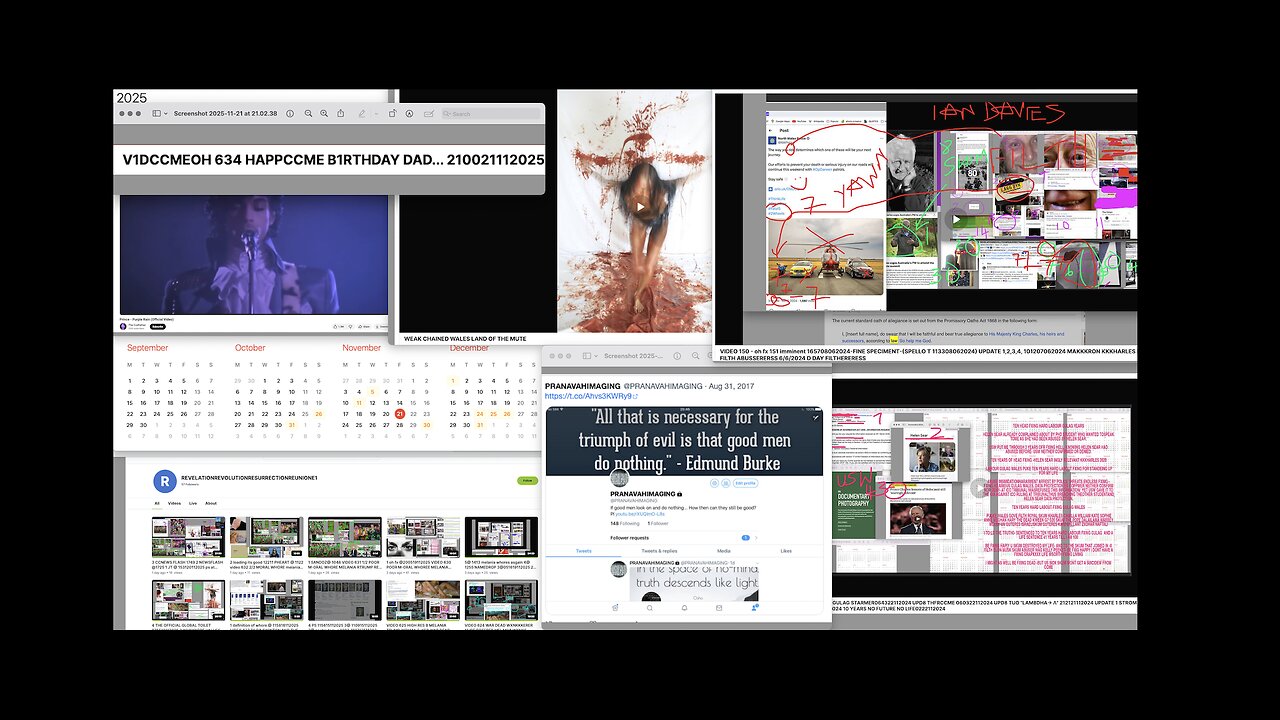
Task: Open '4 THE OFFICIAL GLOBAL TOILET' video thumbnail
Action: (x=188, y=600)
